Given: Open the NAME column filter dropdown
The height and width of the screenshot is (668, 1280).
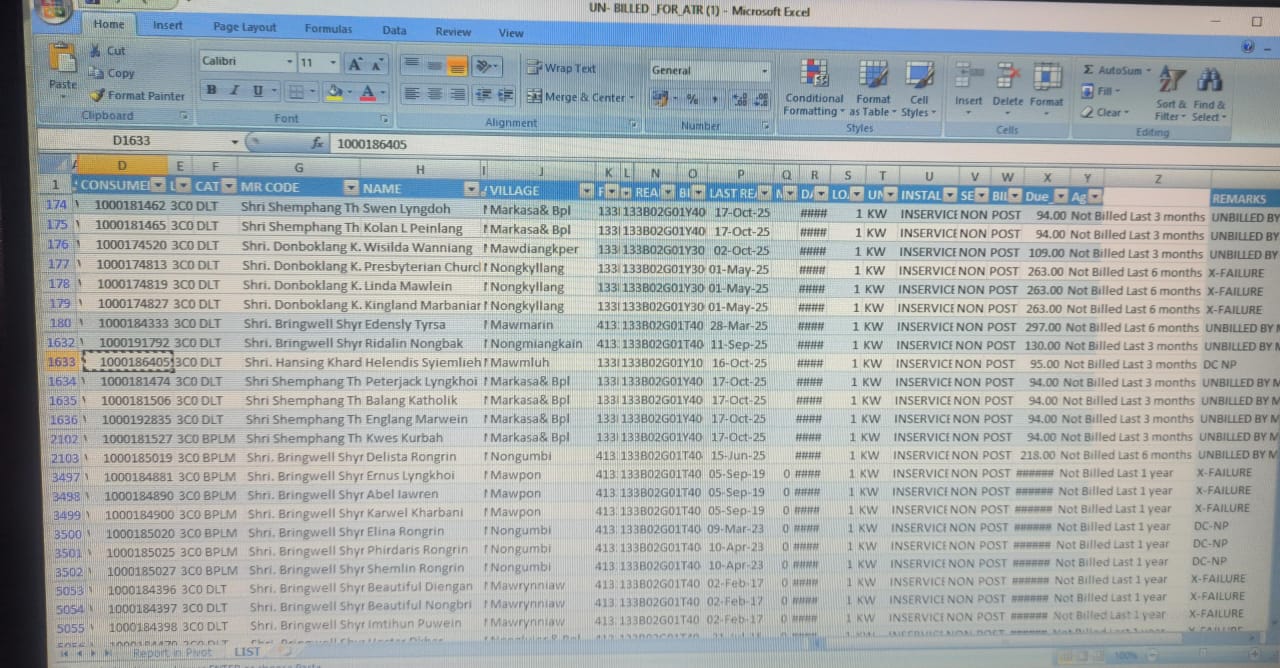Looking at the screenshot, I should coord(472,189).
